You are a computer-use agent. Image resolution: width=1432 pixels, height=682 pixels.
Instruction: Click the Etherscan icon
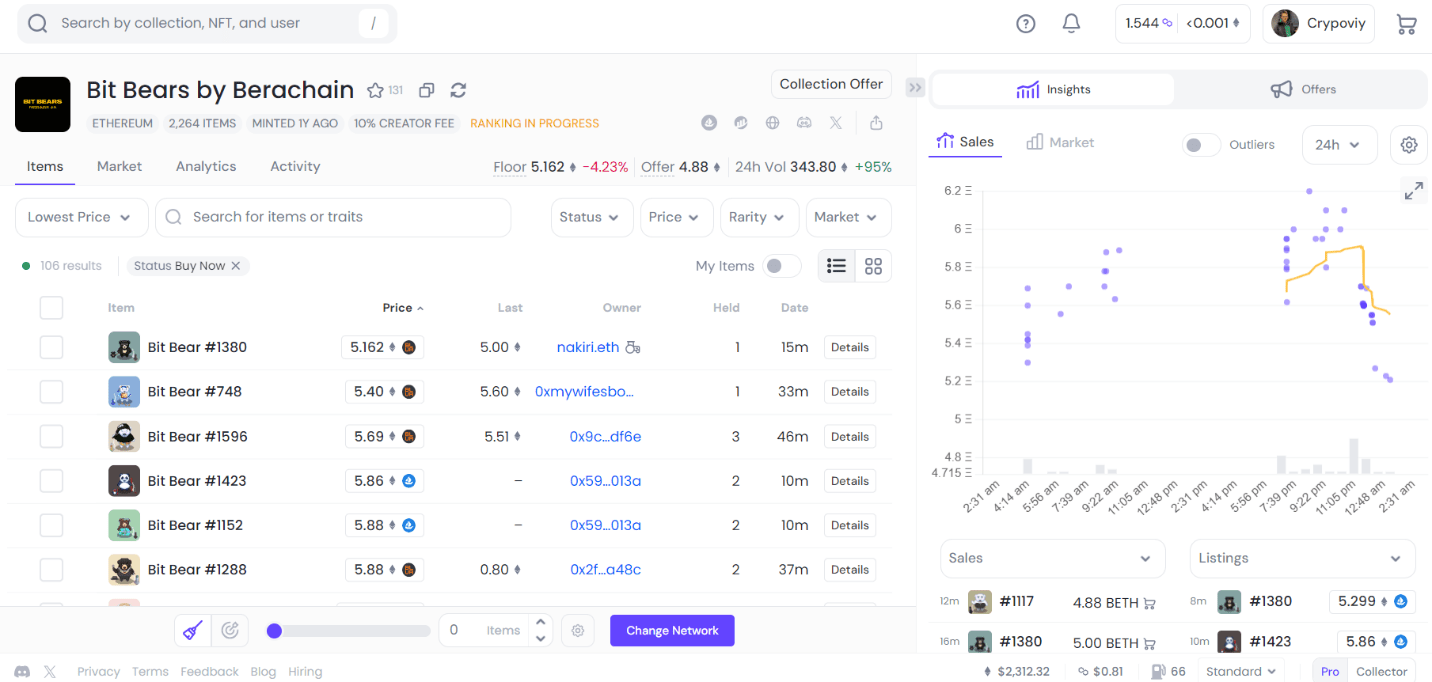pyautogui.click(x=741, y=122)
